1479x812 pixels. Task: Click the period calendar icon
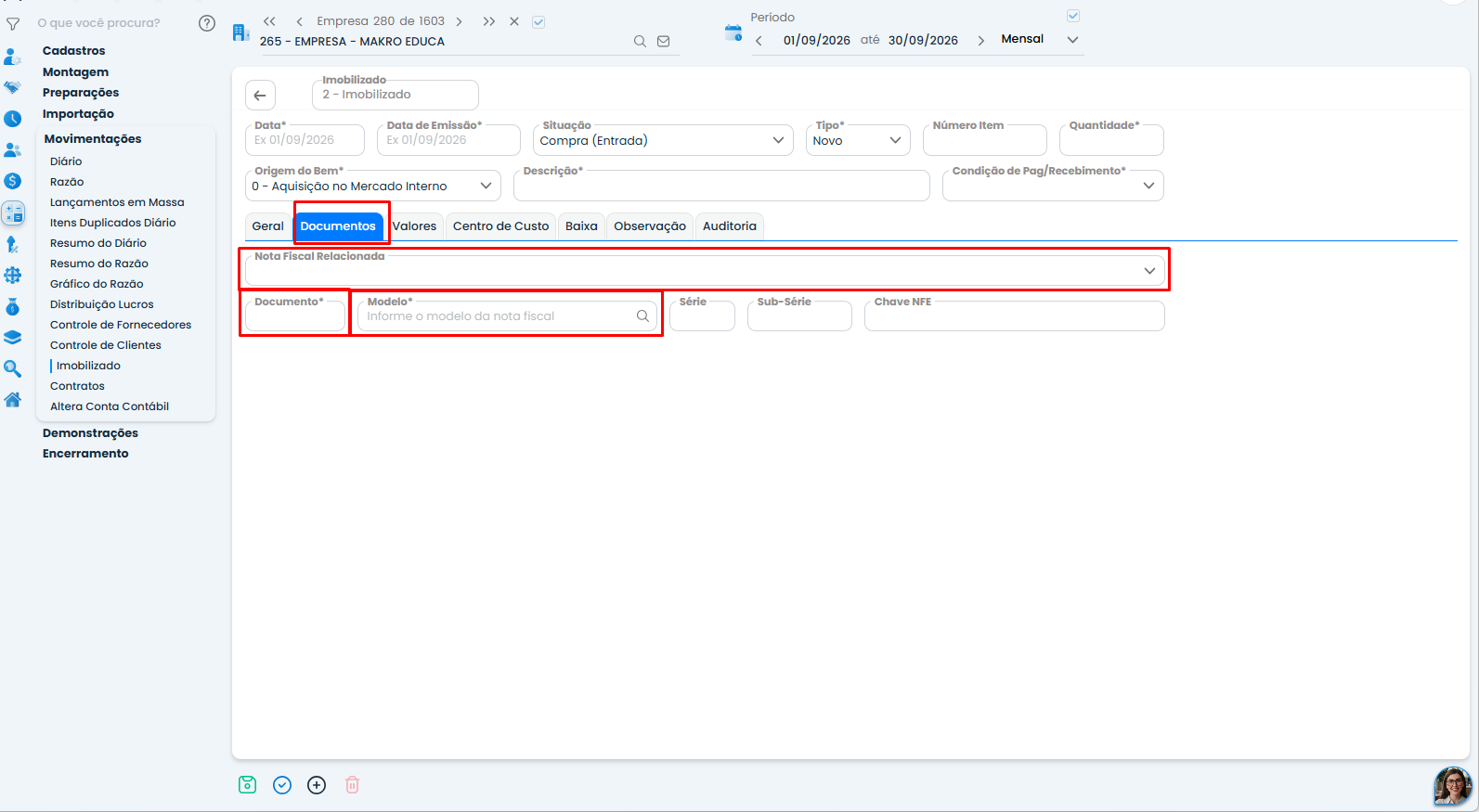[733, 33]
